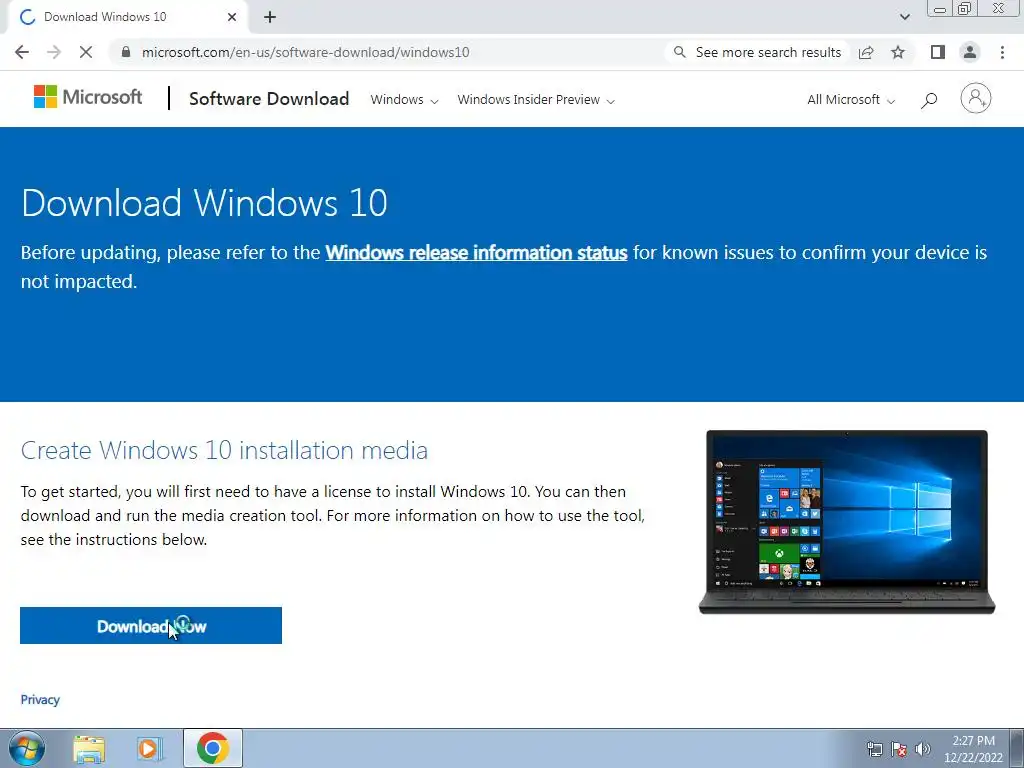Expand the Windows menu dropdown
1024x768 pixels.
(404, 99)
